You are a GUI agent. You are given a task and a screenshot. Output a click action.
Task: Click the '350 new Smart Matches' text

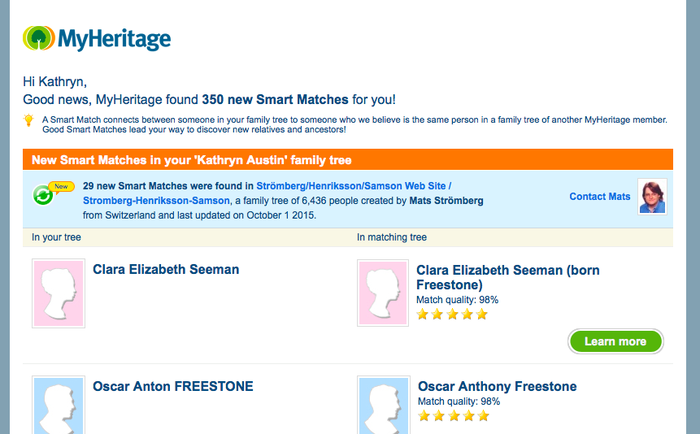point(275,99)
